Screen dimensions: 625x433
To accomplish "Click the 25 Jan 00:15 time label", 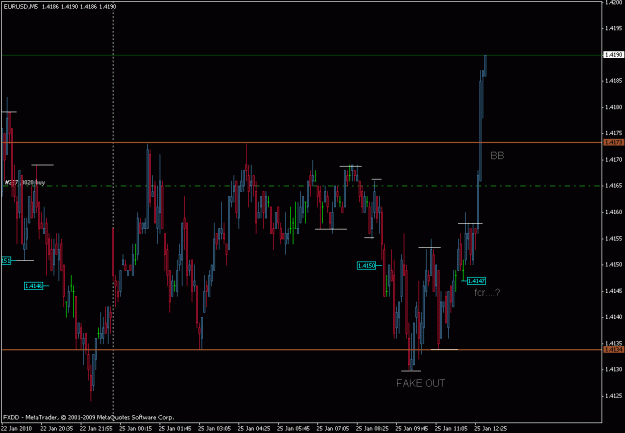I will [135, 429].
